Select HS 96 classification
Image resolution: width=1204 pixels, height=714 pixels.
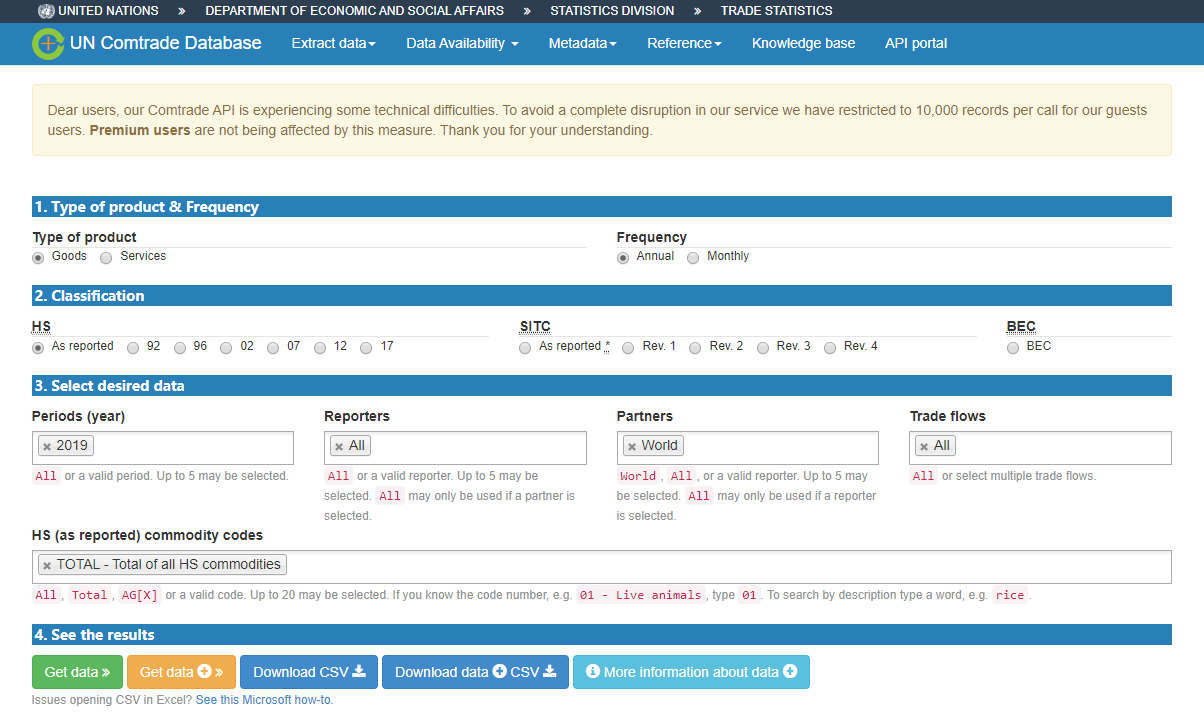[180, 347]
